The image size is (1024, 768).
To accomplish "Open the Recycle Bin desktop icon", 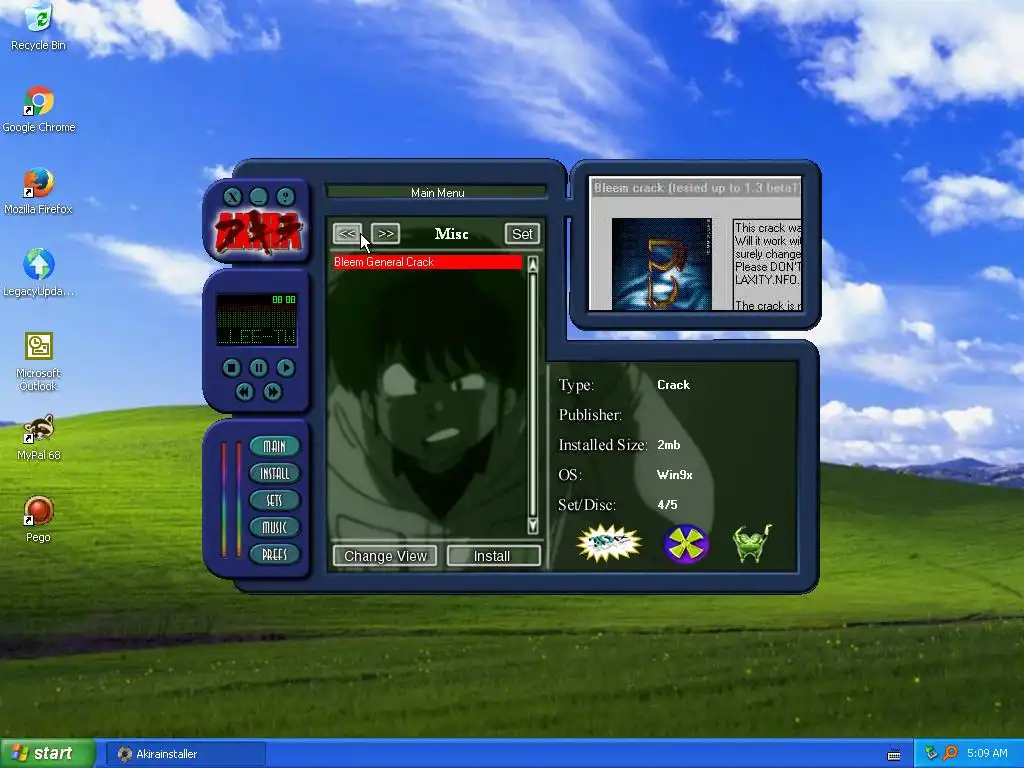I will (39, 27).
